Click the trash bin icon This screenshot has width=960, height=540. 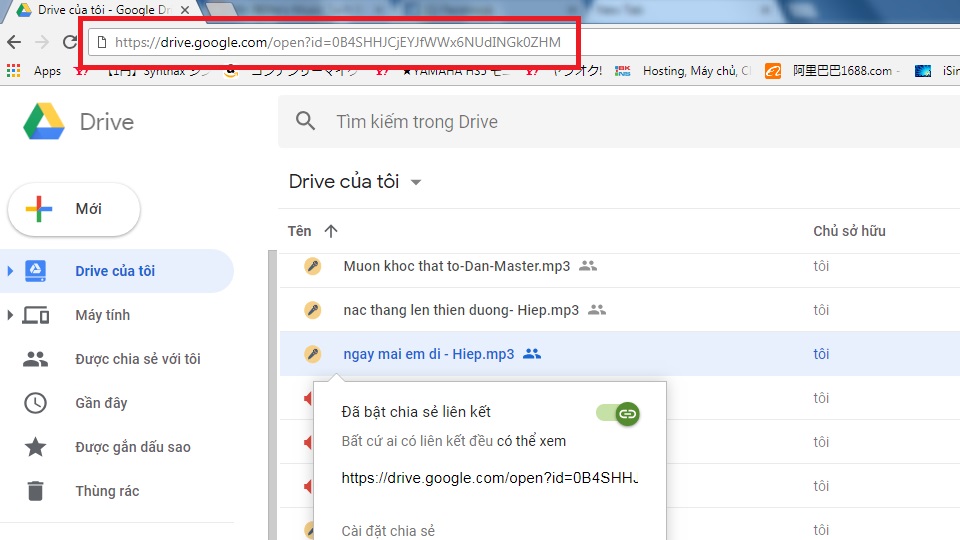point(36,491)
